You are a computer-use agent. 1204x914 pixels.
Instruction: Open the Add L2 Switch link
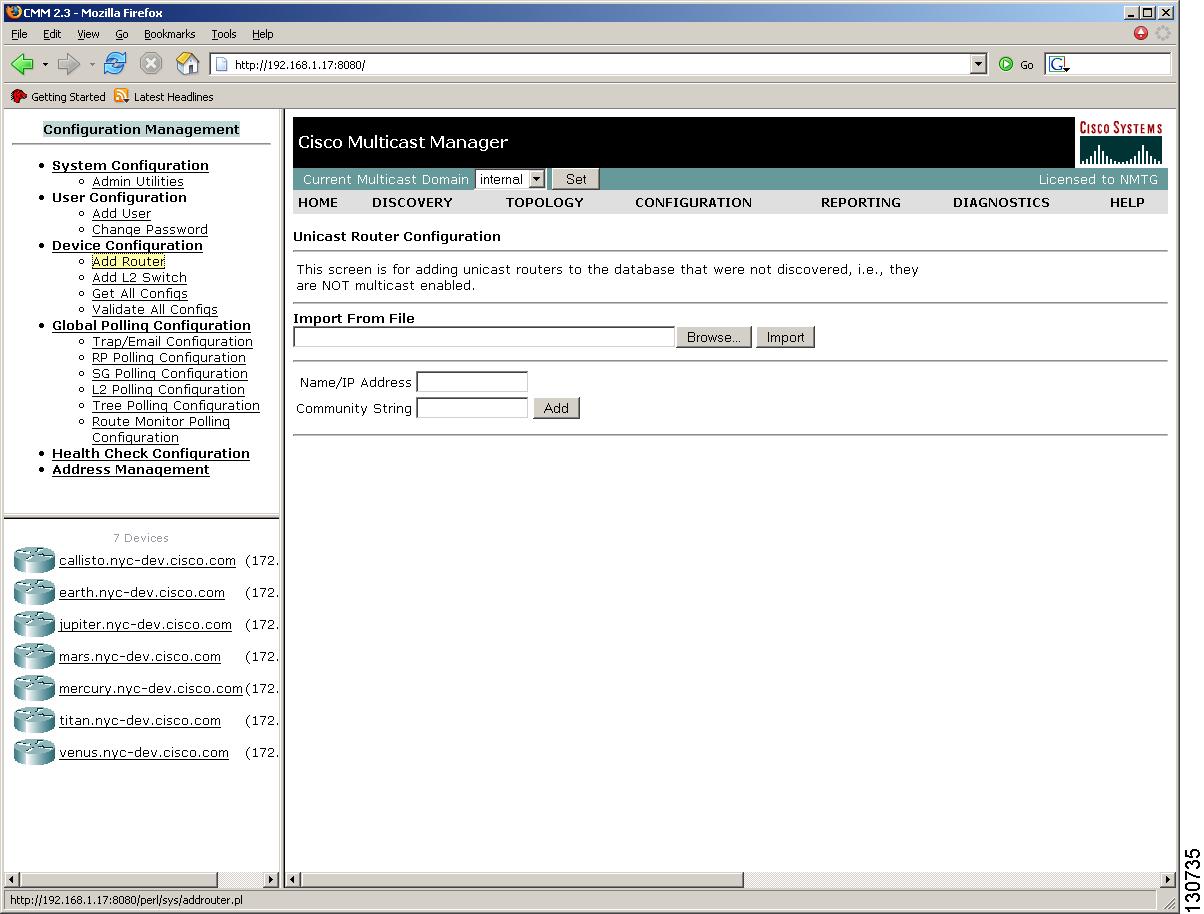[x=139, y=277]
